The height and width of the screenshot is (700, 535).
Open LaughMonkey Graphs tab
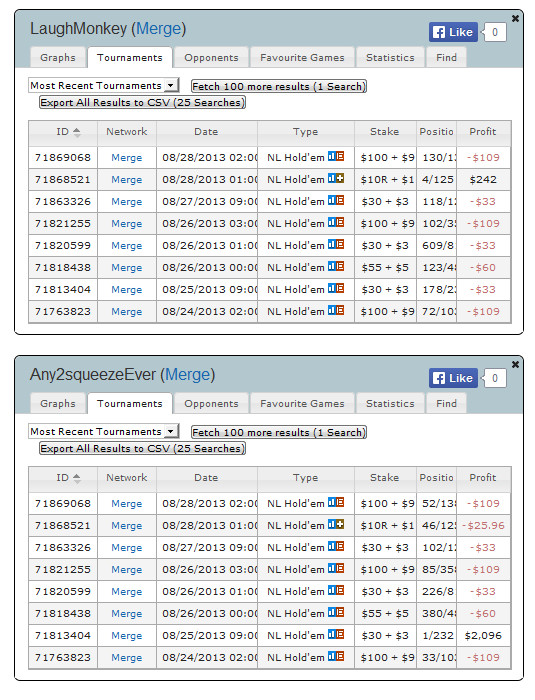pos(58,58)
